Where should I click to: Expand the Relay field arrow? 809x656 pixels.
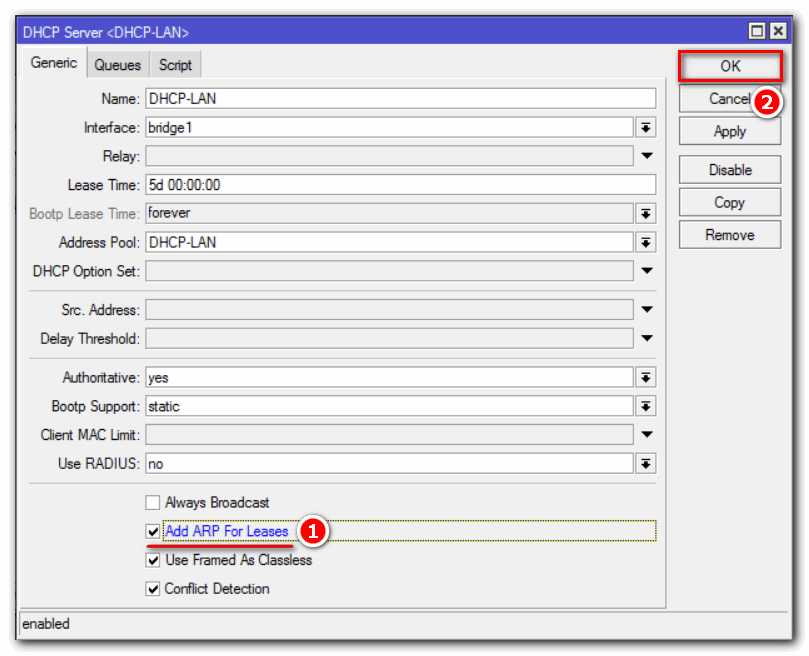[646, 156]
